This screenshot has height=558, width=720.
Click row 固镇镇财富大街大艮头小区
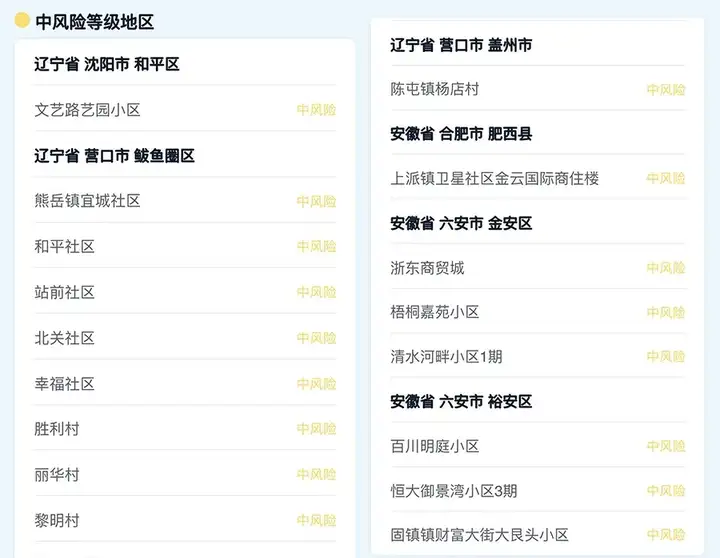(538, 534)
